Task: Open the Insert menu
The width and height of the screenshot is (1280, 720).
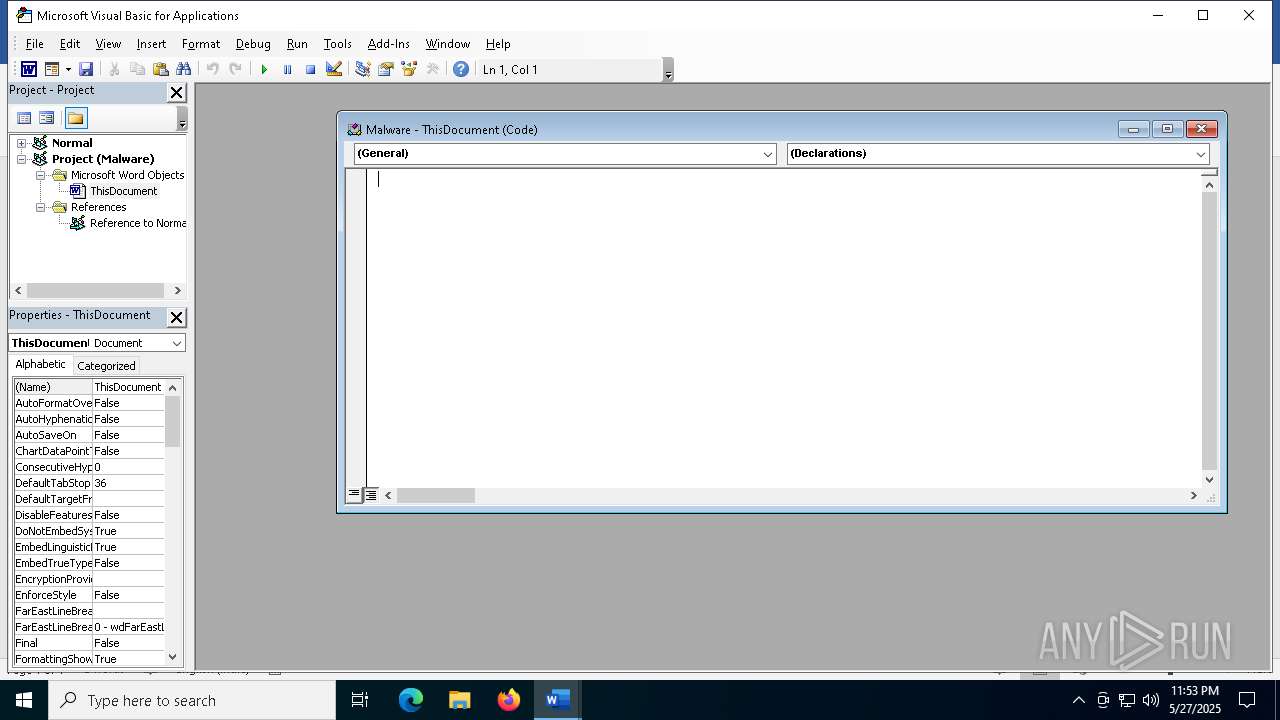Action: [x=151, y=44]
